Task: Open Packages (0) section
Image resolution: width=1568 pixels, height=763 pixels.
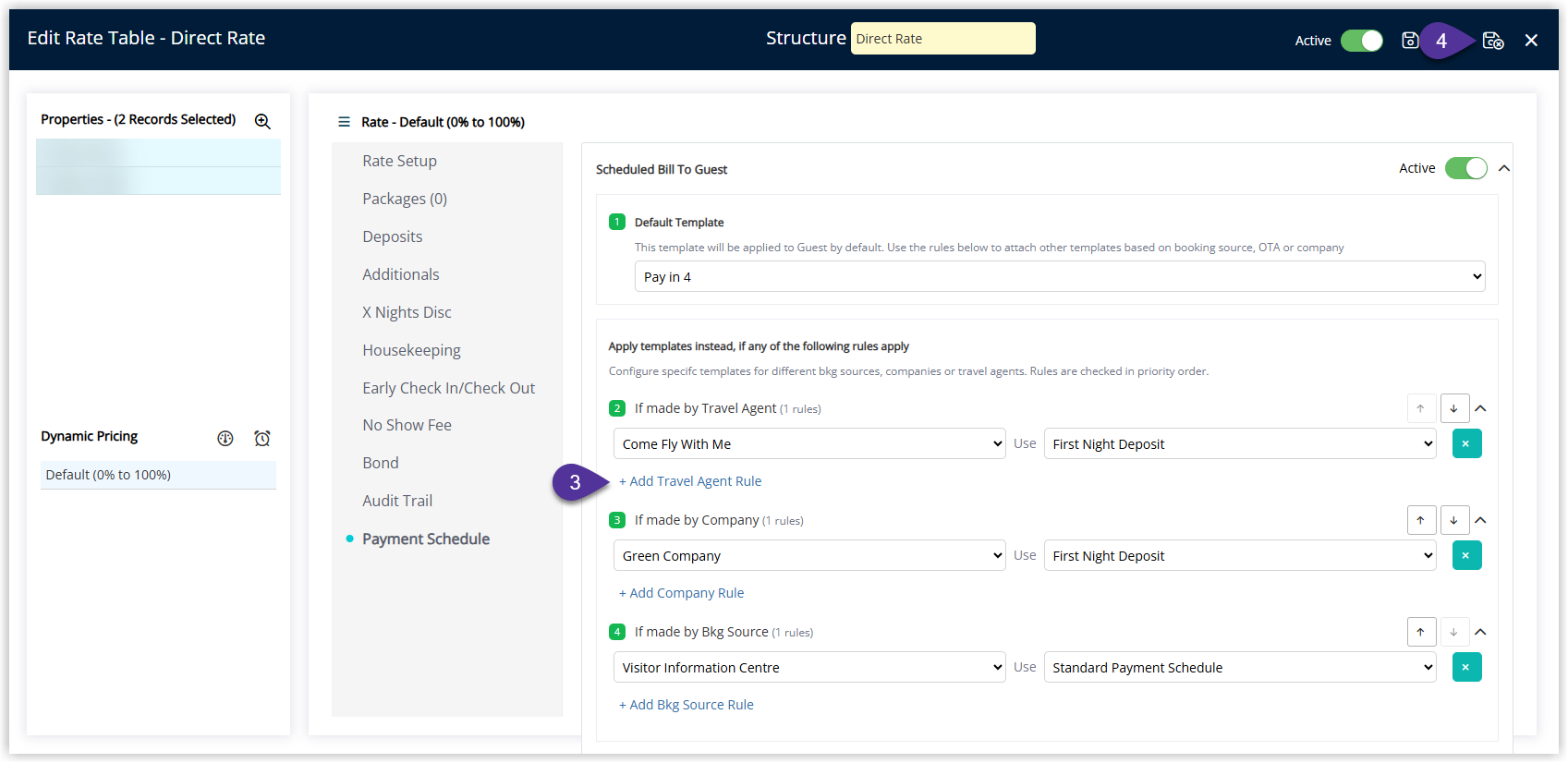Action: (x=405, y=199)
